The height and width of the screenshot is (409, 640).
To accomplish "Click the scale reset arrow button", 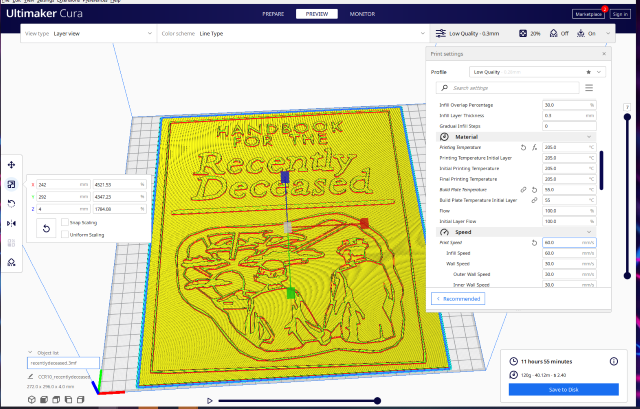I will 46,228.
